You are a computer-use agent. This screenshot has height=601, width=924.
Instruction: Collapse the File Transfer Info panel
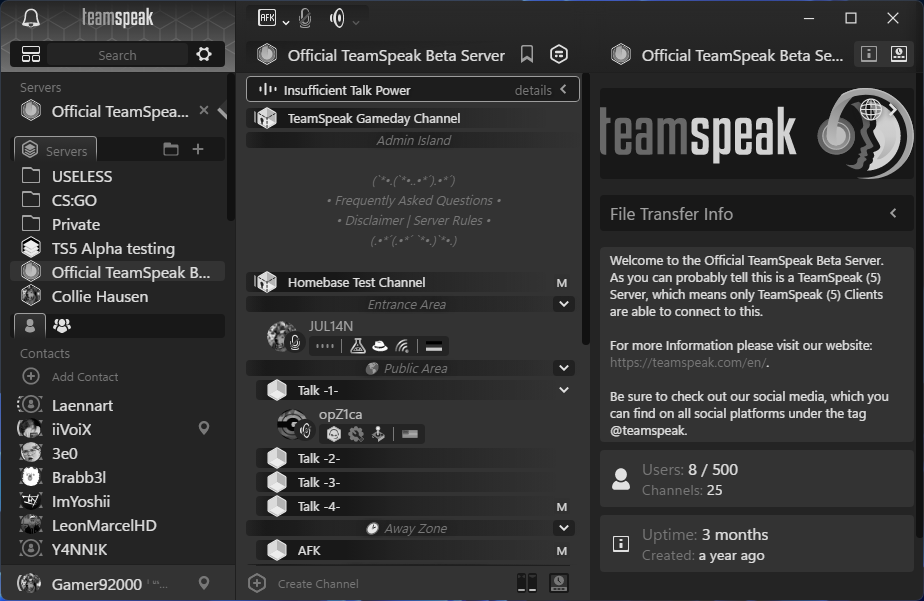click(893, 213)
